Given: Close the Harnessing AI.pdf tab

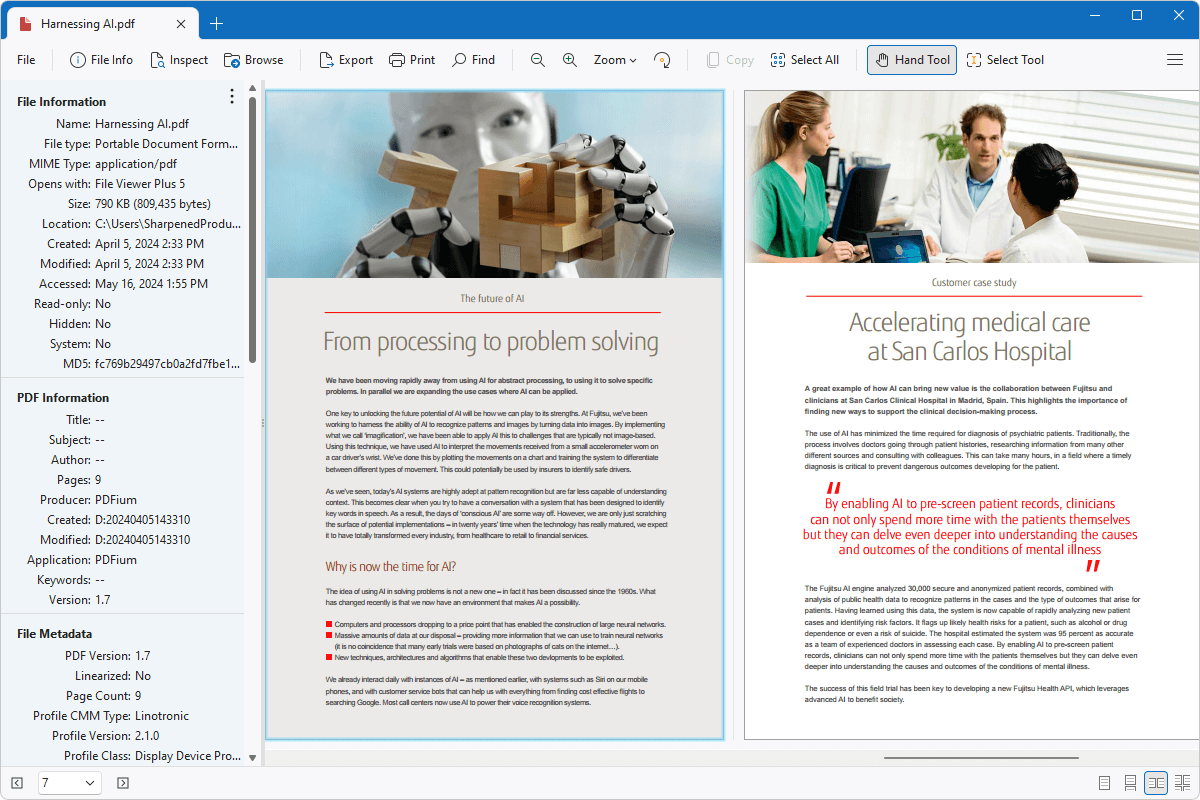Looking at the screenshot, I should [183, 23].
